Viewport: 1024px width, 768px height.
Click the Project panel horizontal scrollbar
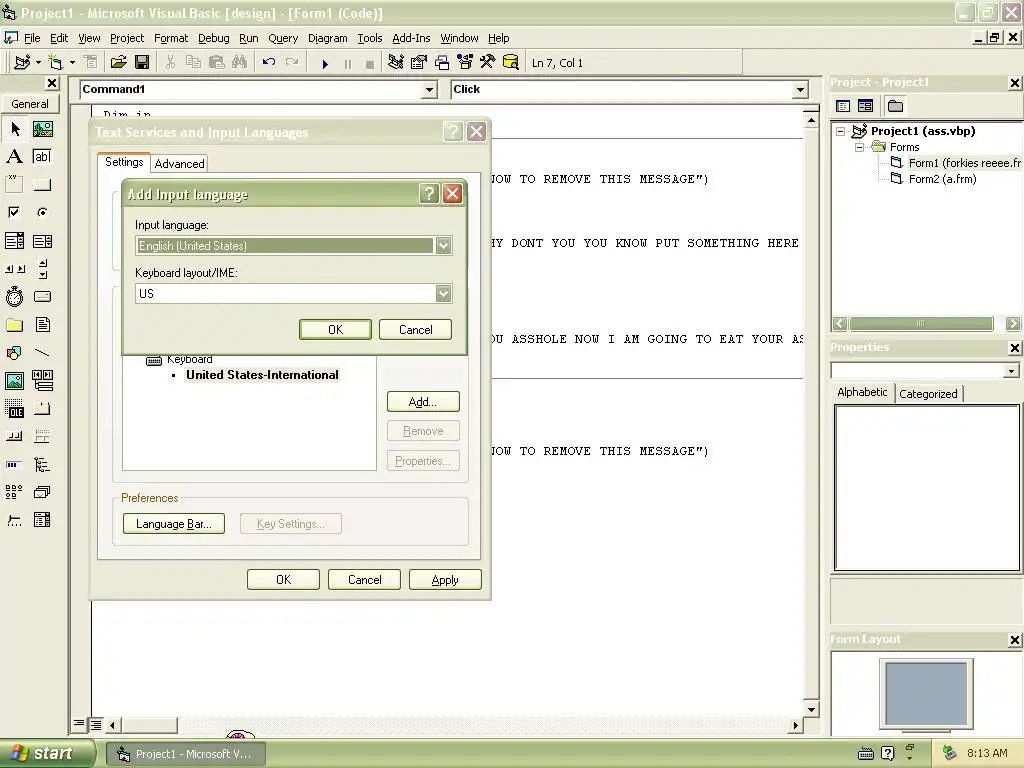point(921,323)
